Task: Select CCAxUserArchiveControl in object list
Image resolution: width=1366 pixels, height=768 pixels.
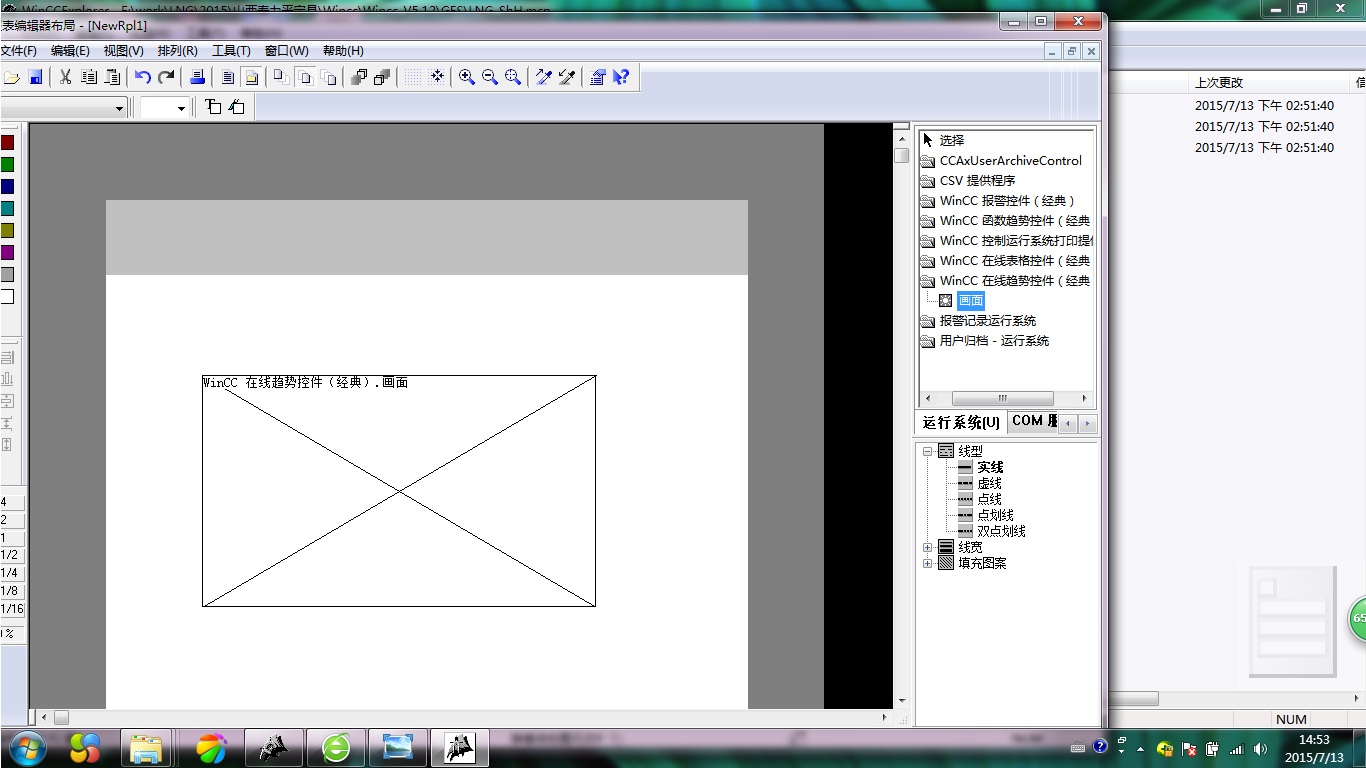Action: [x=1010, y=161]
